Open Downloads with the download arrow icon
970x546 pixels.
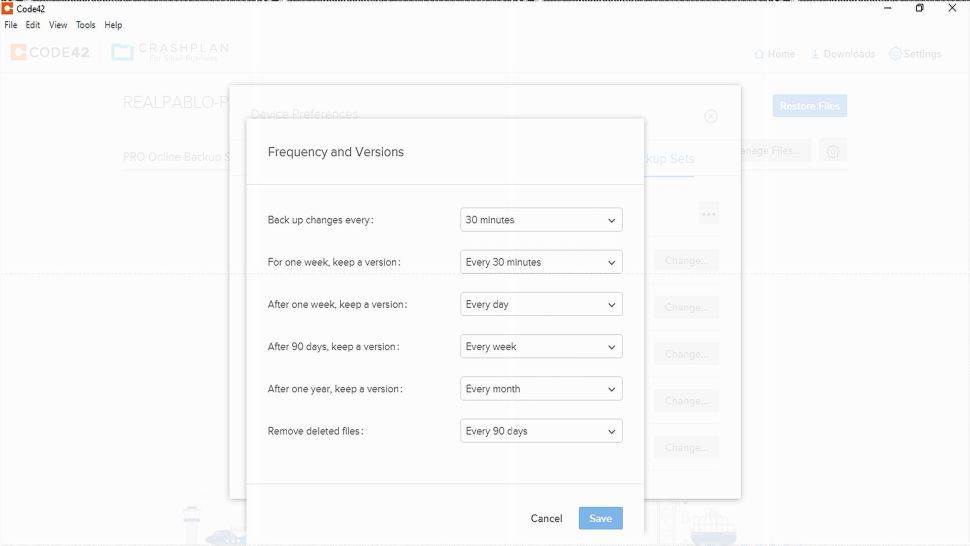coord(815,54)
